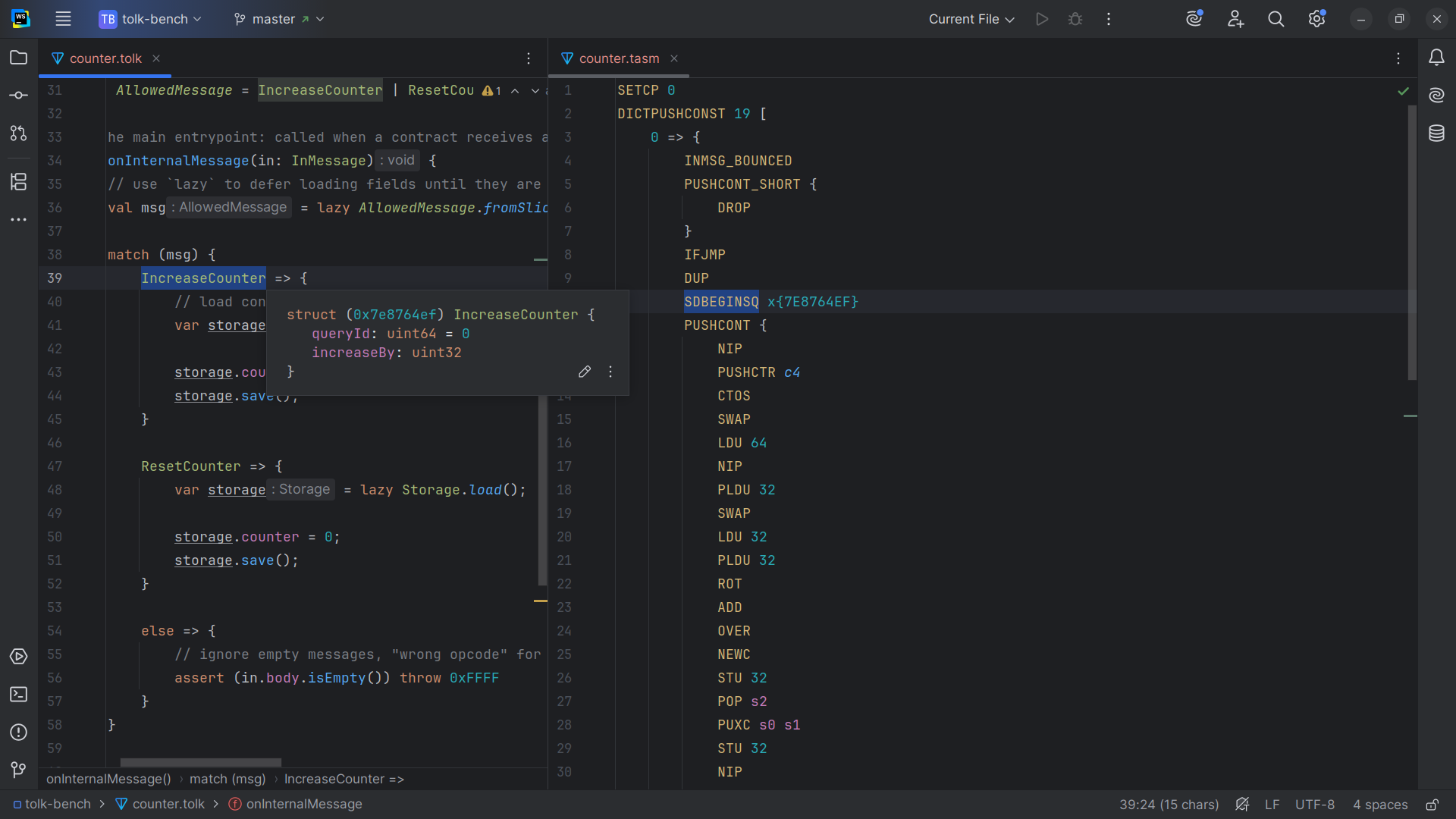Viewport: 1456px width, 819px height.
Task: Click the vertical scrollbar in counter.tasm
Action: point(1412,243)
